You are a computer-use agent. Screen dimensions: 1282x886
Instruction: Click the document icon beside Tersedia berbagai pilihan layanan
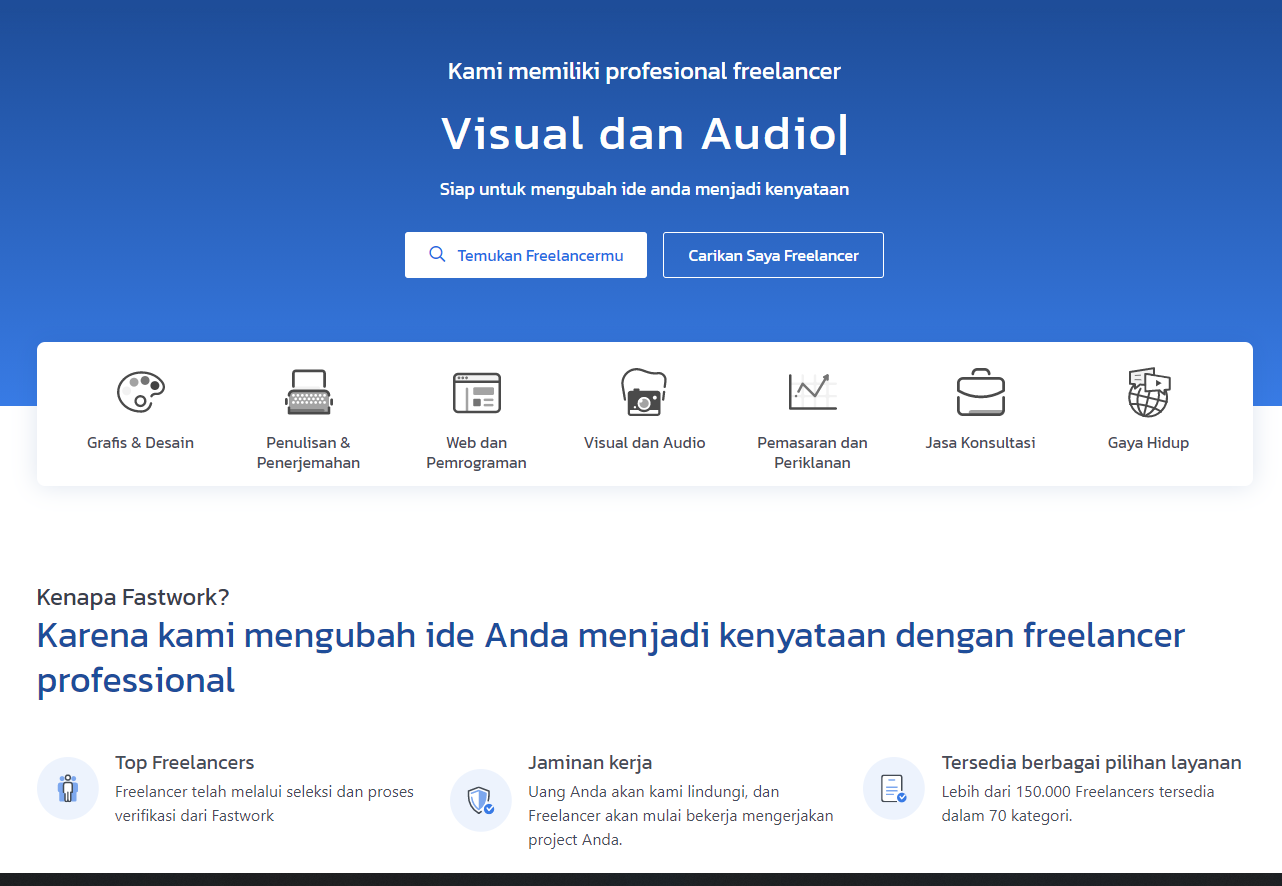(894, 788)
